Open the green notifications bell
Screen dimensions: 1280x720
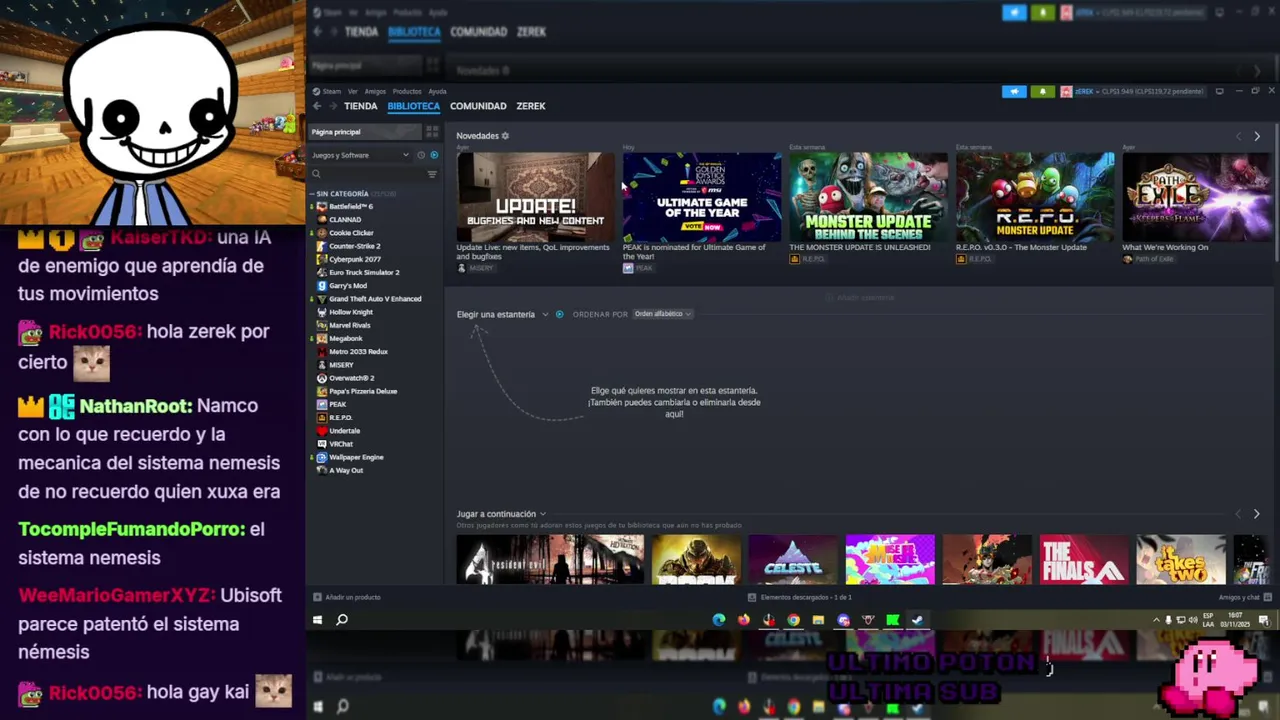coord(1042,92)
